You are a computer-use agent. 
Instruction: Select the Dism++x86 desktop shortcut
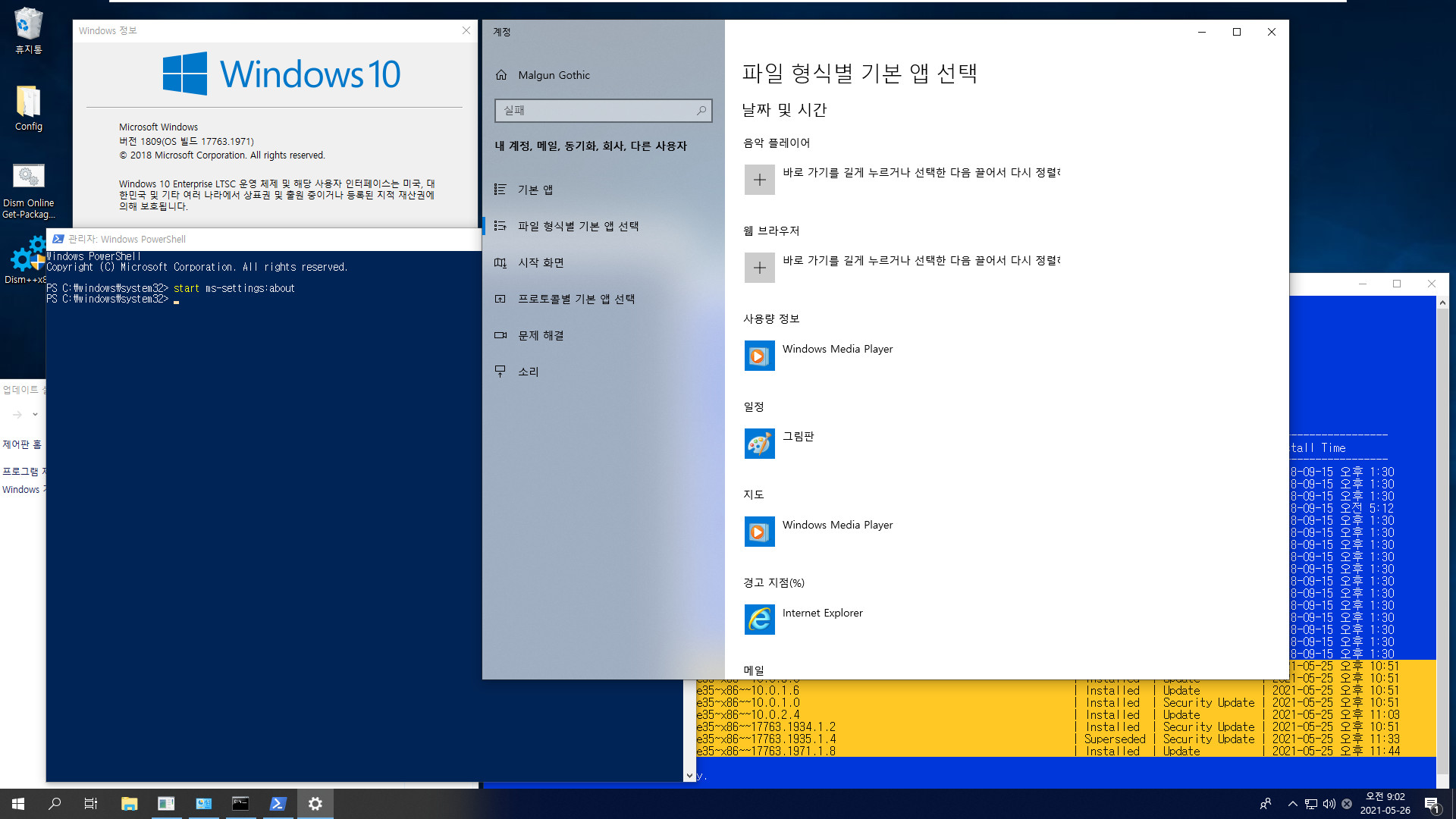(27, 260)
